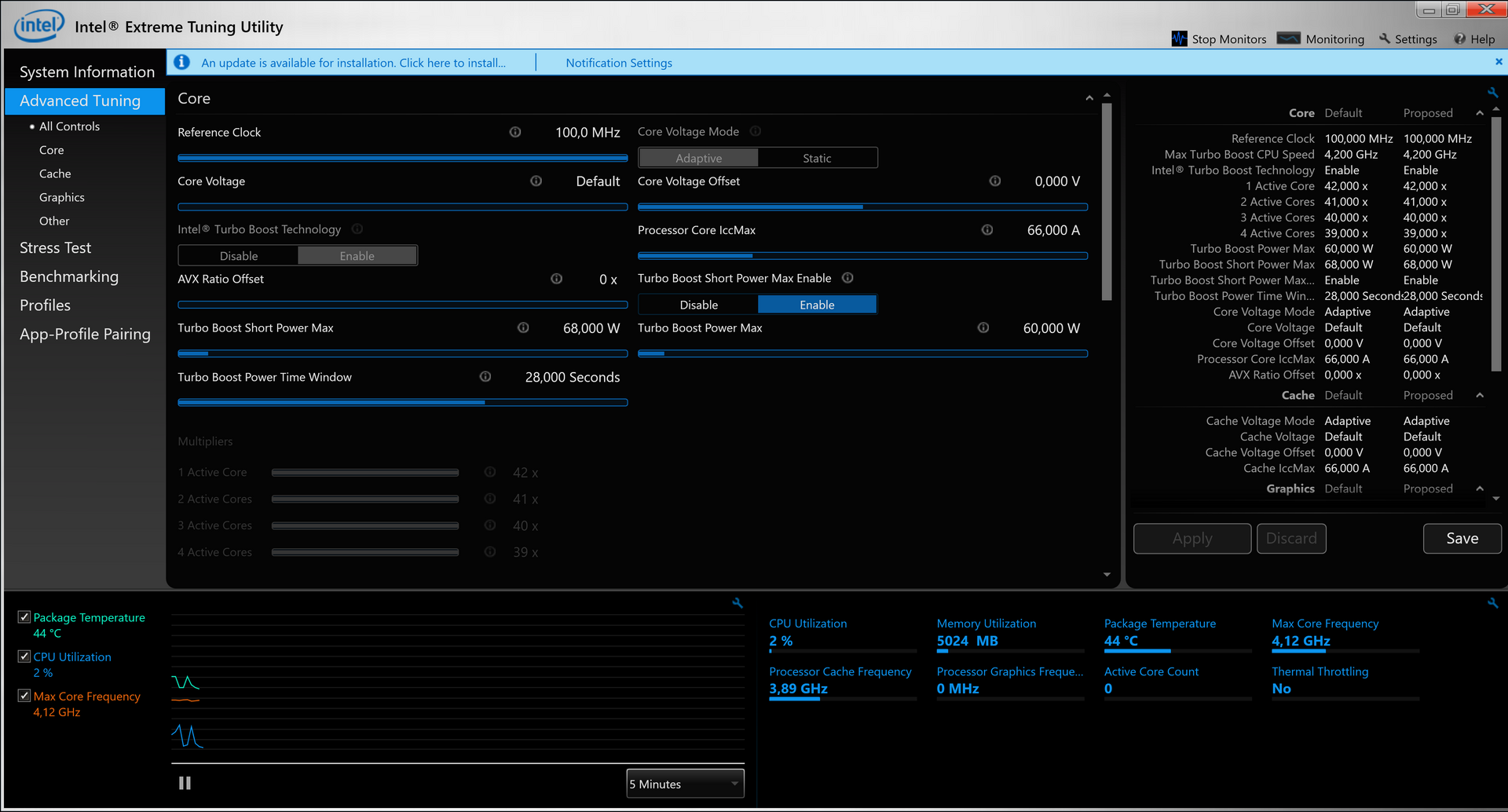This screenshot has height=812, width=1508.
Task: Show info for Processor Core IccMax
Action: coord(987,230)
